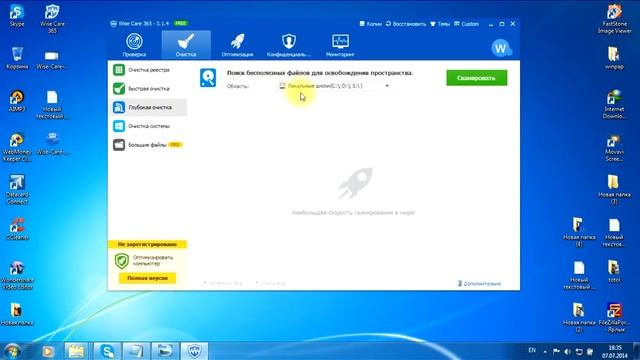Open the Конфиденциальность shield tab
640x360 pixels.
click(289, 45)
